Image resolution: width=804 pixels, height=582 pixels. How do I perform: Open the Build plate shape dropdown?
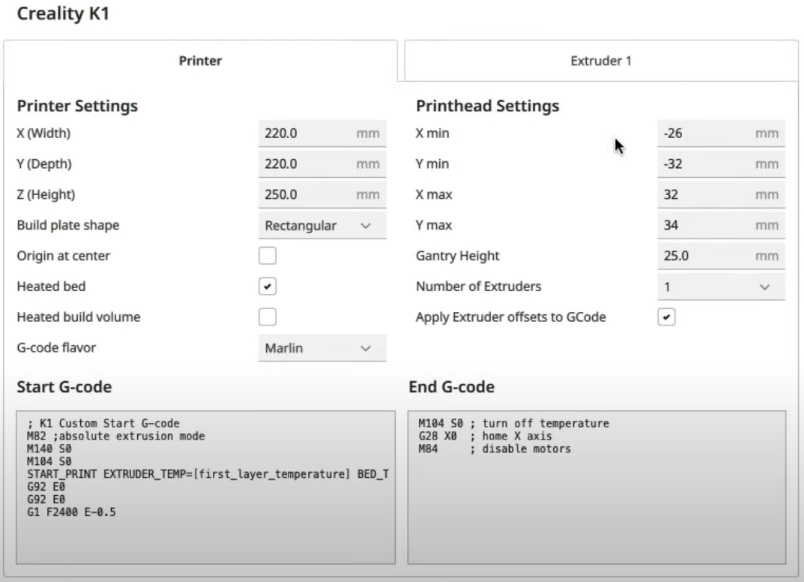(322, 226)
